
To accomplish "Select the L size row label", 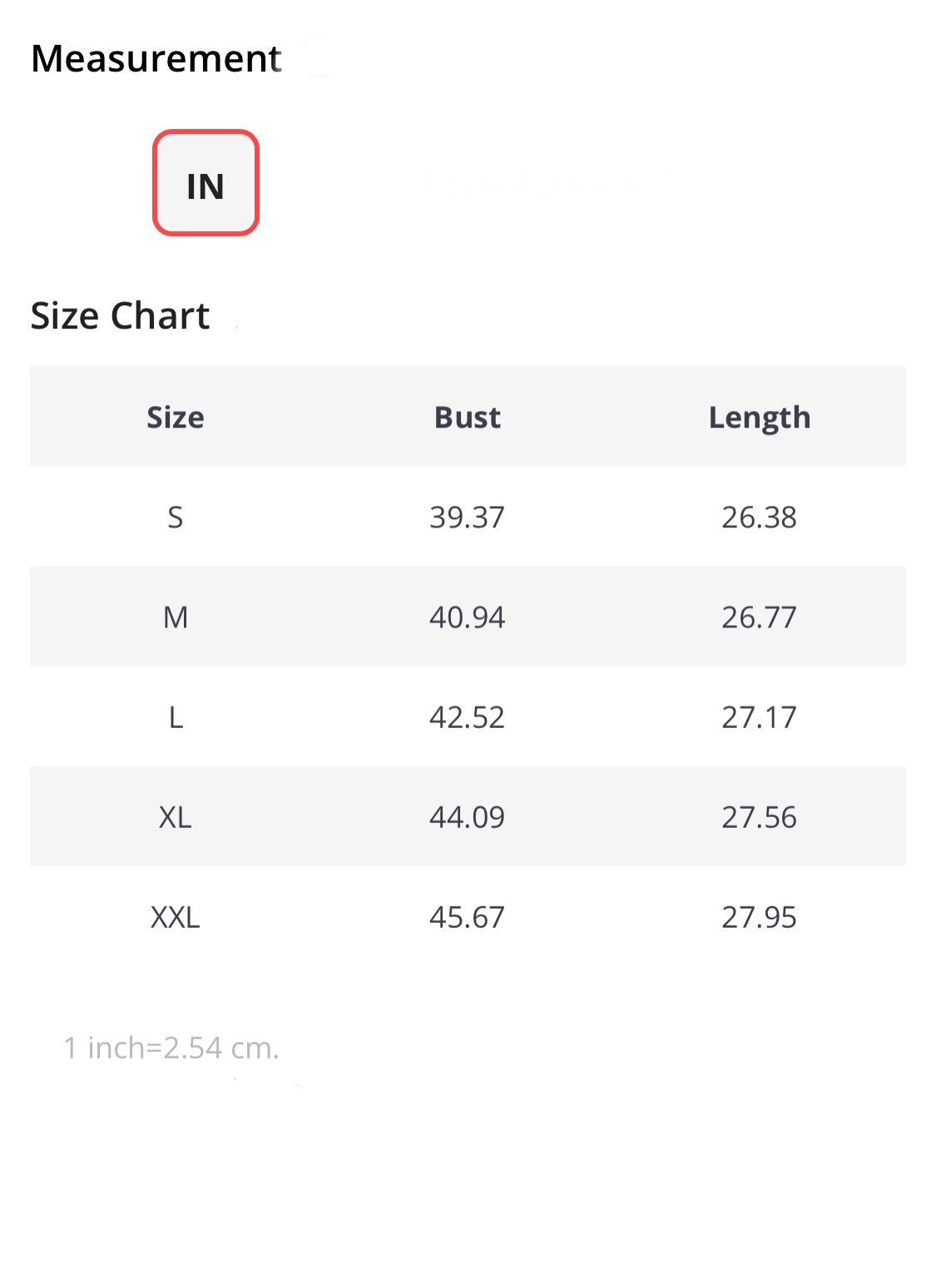I will 176,717.
